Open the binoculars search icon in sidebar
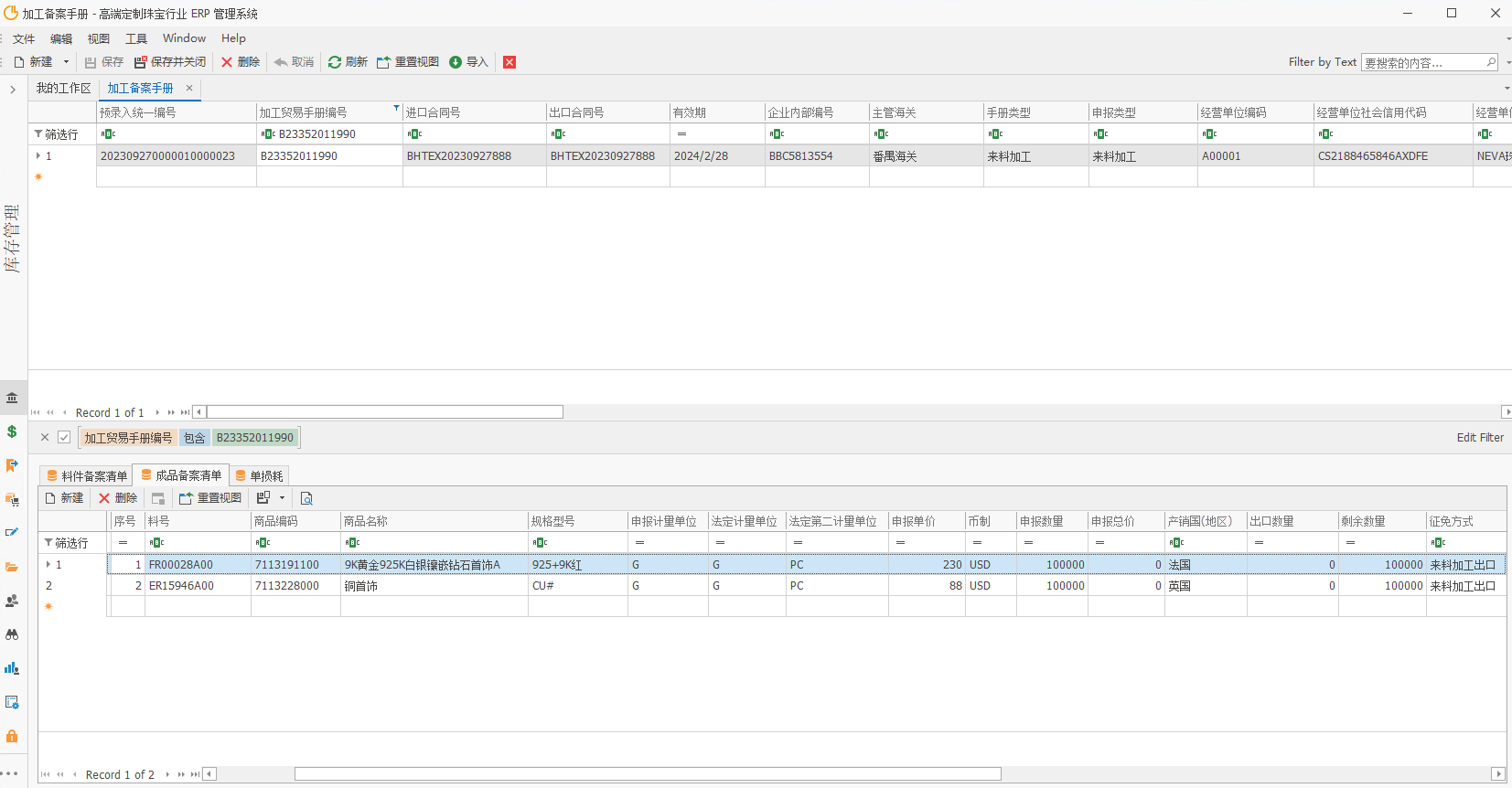 coord(12,634)
